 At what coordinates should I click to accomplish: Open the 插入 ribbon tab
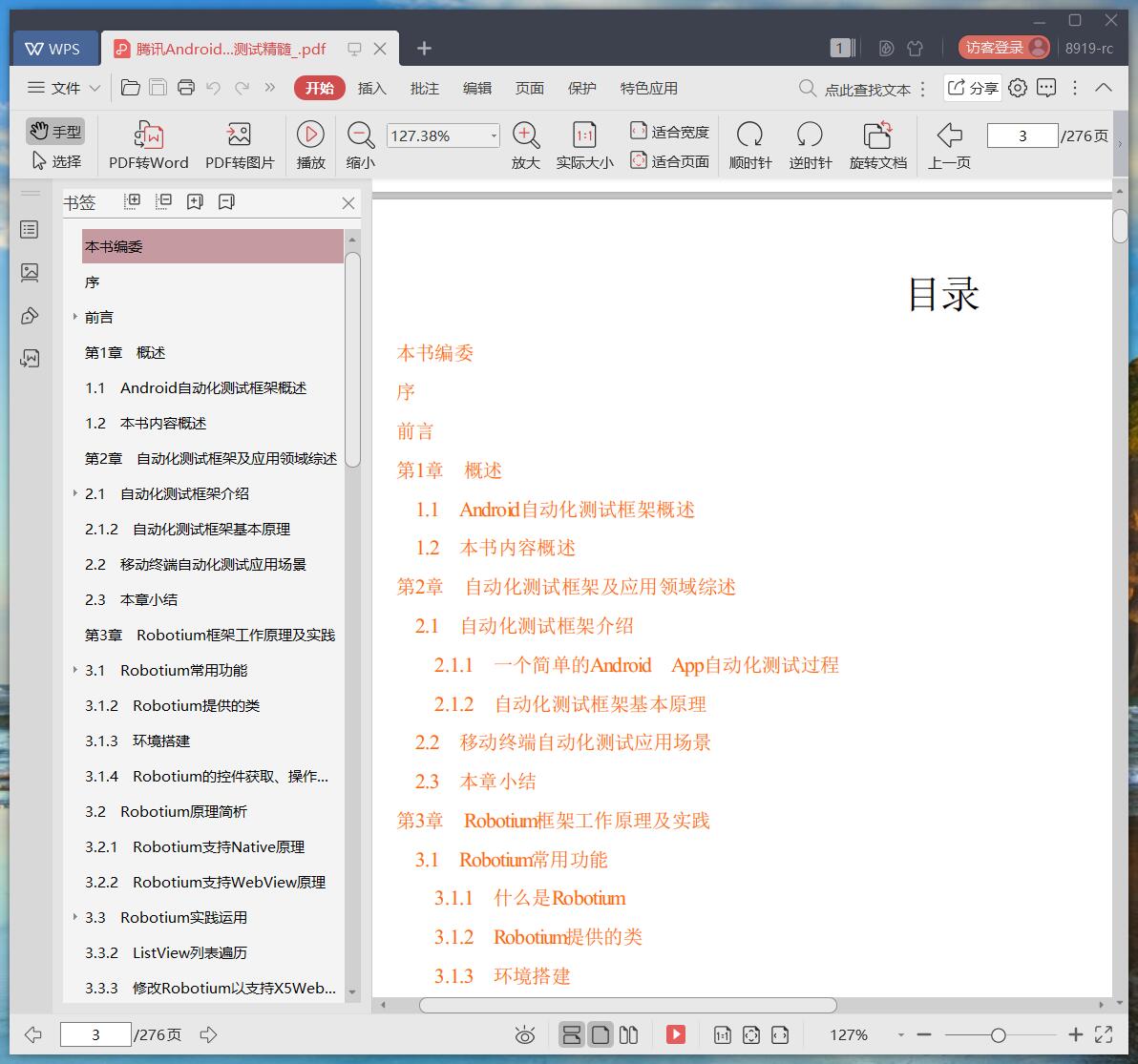371,88
